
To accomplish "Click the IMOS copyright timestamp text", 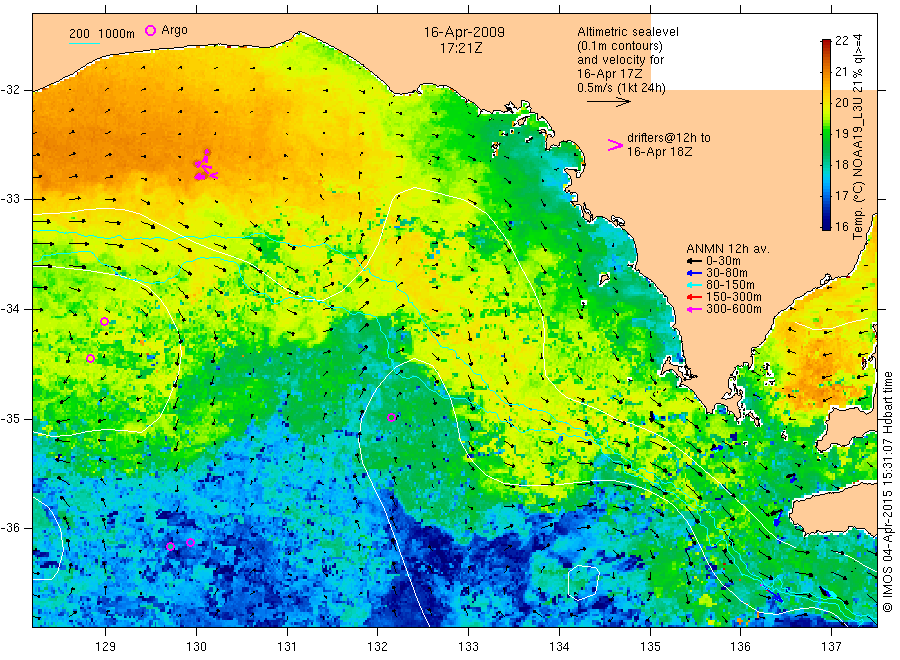I will coord(888,492).
